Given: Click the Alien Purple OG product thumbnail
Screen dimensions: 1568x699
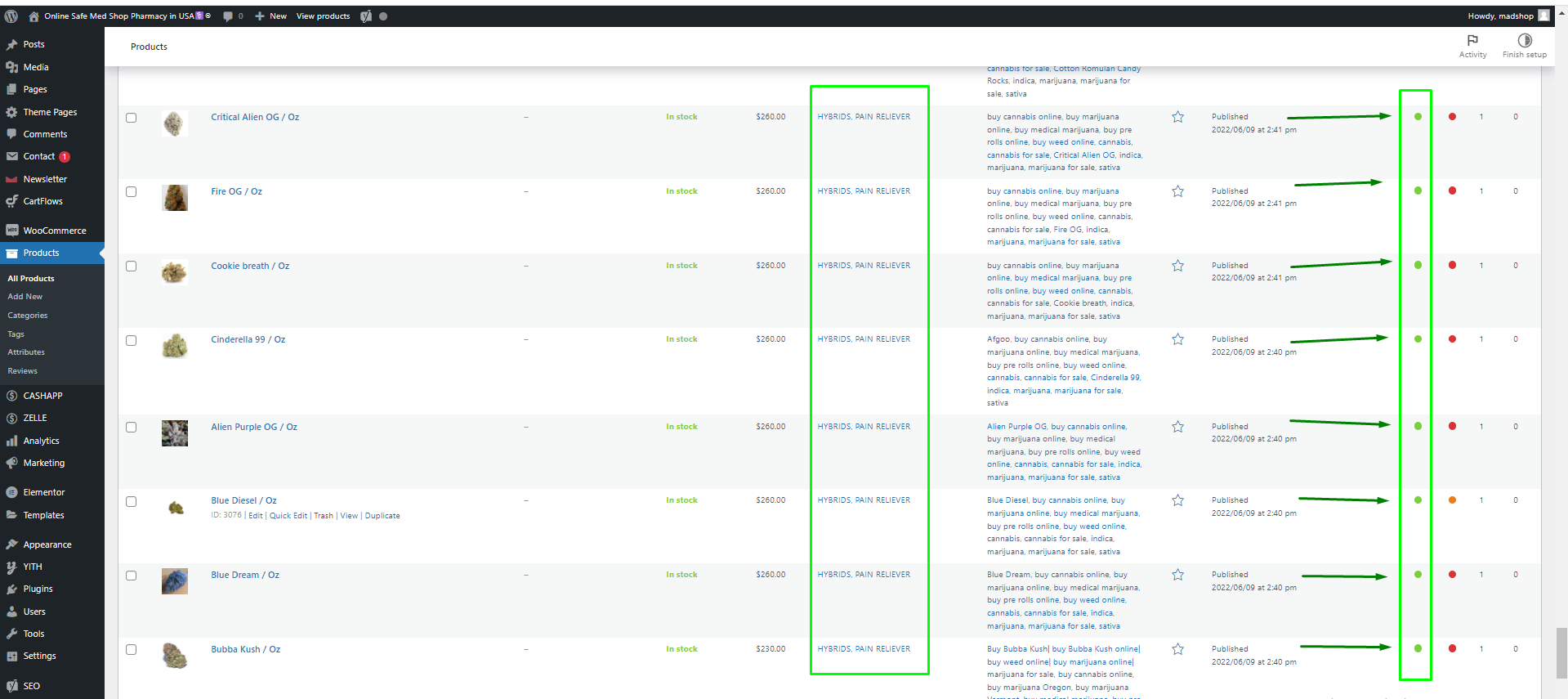Looking at the screenshot, I should point(175,433).
